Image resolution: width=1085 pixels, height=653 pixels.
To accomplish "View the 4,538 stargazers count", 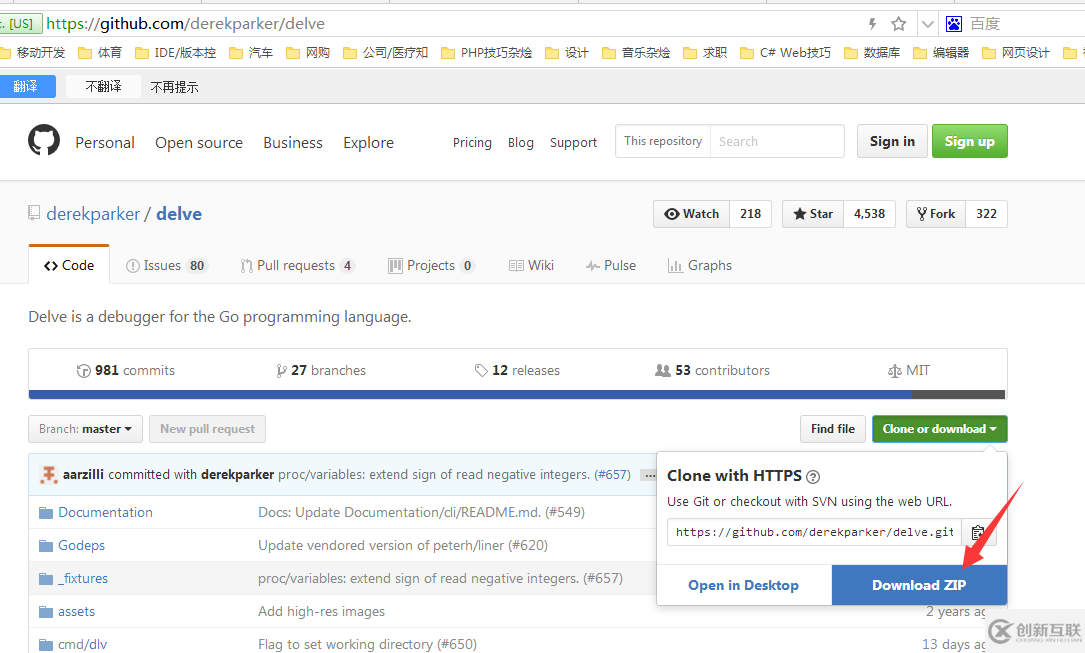I will coord(869,214).
